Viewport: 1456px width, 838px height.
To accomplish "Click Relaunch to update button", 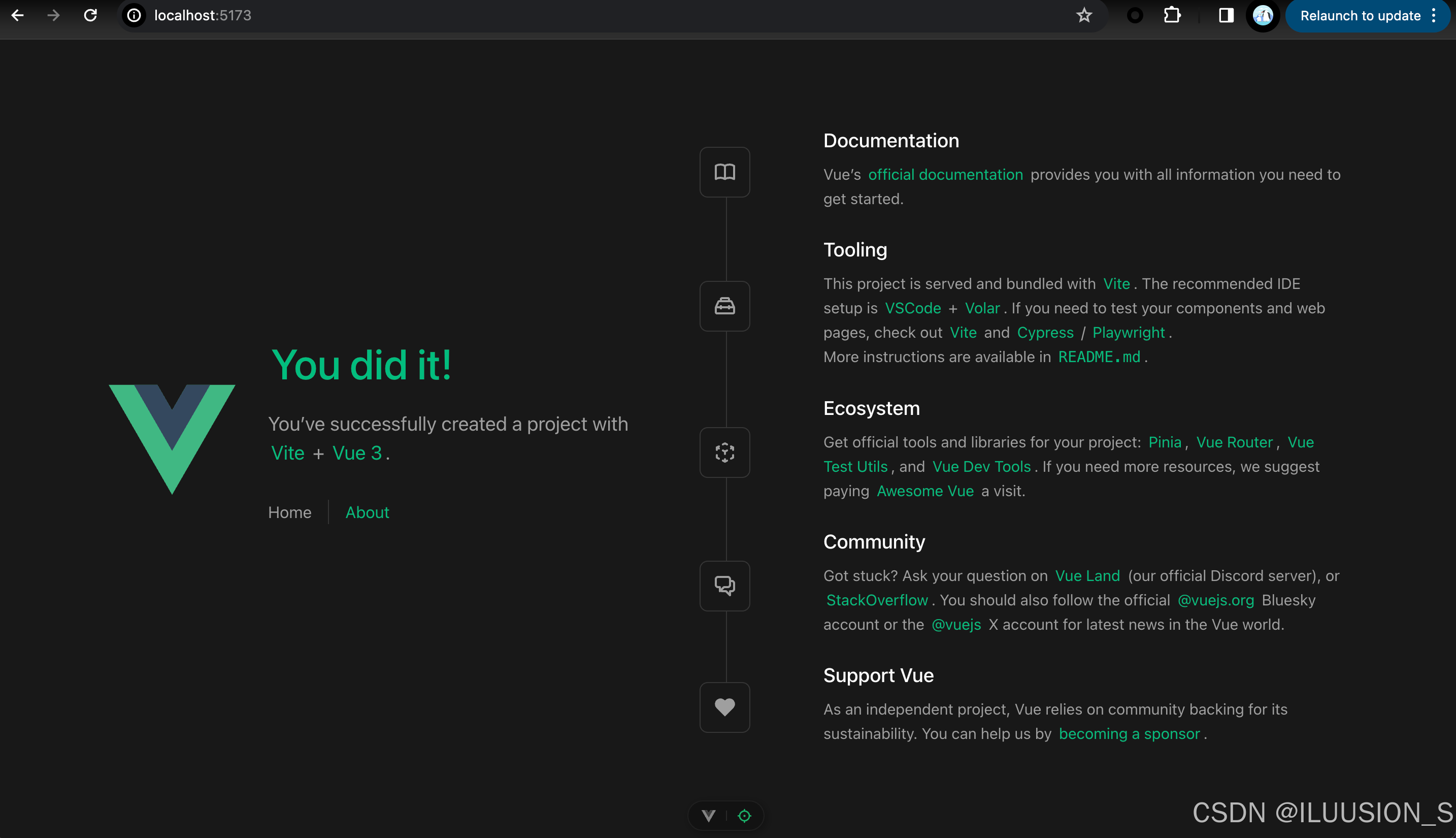I will tap(1360, 16).
